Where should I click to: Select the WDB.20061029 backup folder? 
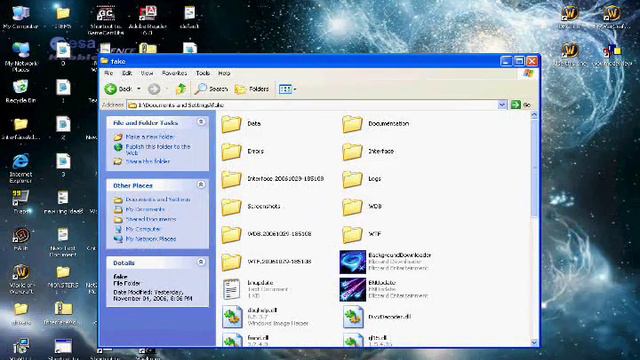pos(231,234)
